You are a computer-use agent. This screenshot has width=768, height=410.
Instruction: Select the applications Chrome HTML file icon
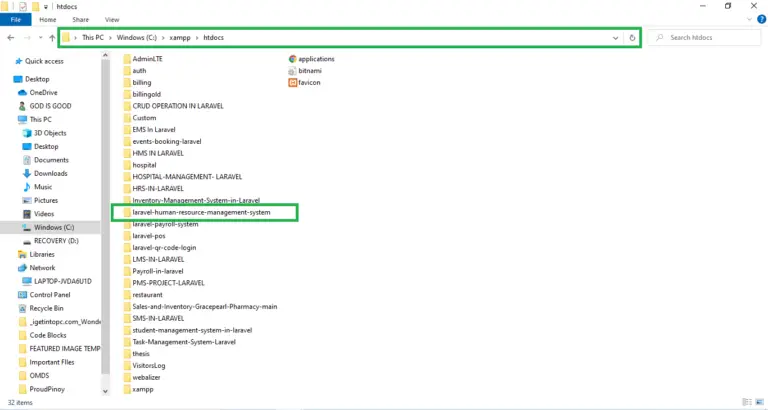[x=292, y=59]
